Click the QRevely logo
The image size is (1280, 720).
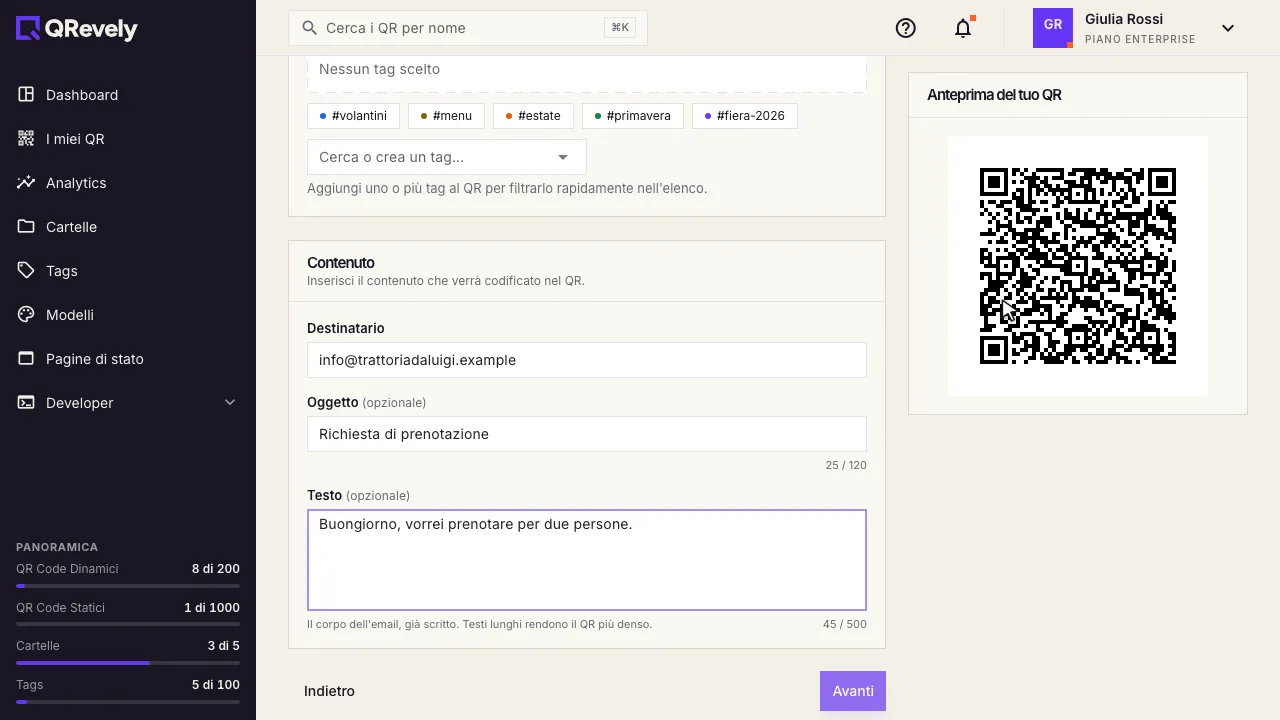pos(77,29)
